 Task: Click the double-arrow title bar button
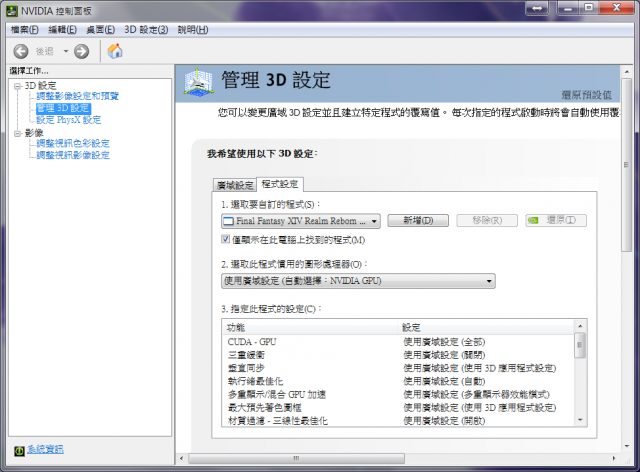(537, 8)
